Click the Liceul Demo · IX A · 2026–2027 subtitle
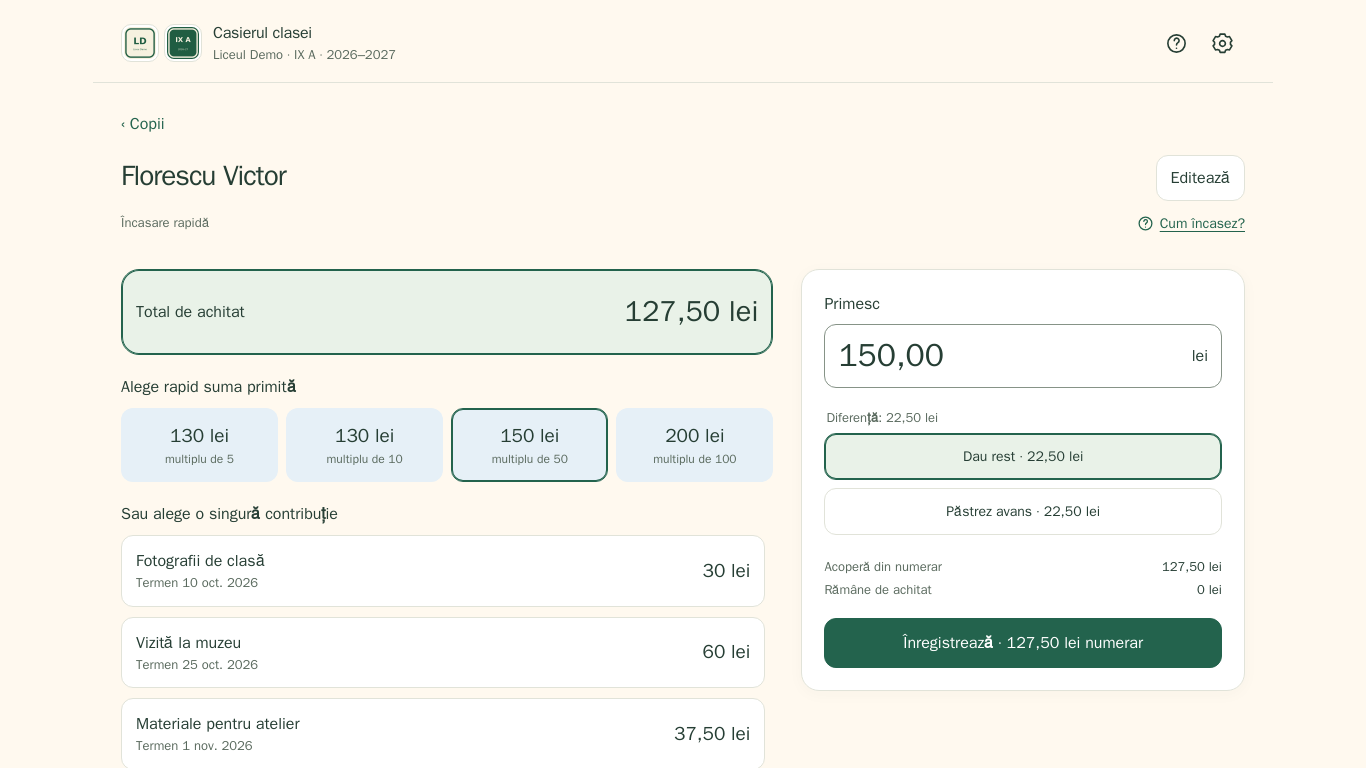Screen dimensions: 1366x768 (x=304, y=55)
